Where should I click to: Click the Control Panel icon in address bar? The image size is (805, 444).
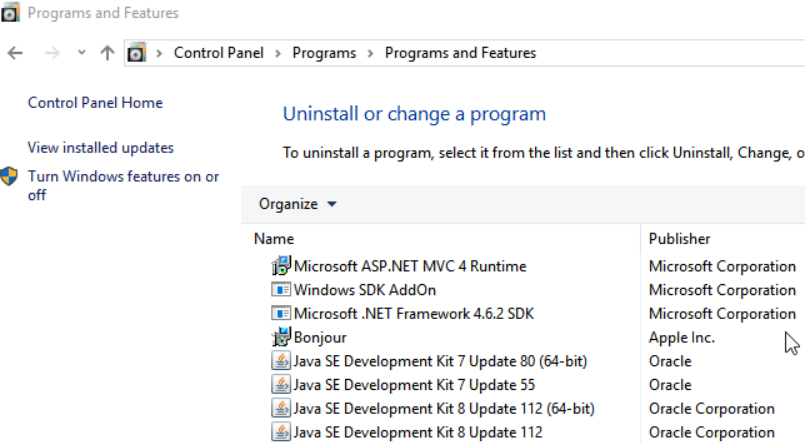tap(137, 53)
